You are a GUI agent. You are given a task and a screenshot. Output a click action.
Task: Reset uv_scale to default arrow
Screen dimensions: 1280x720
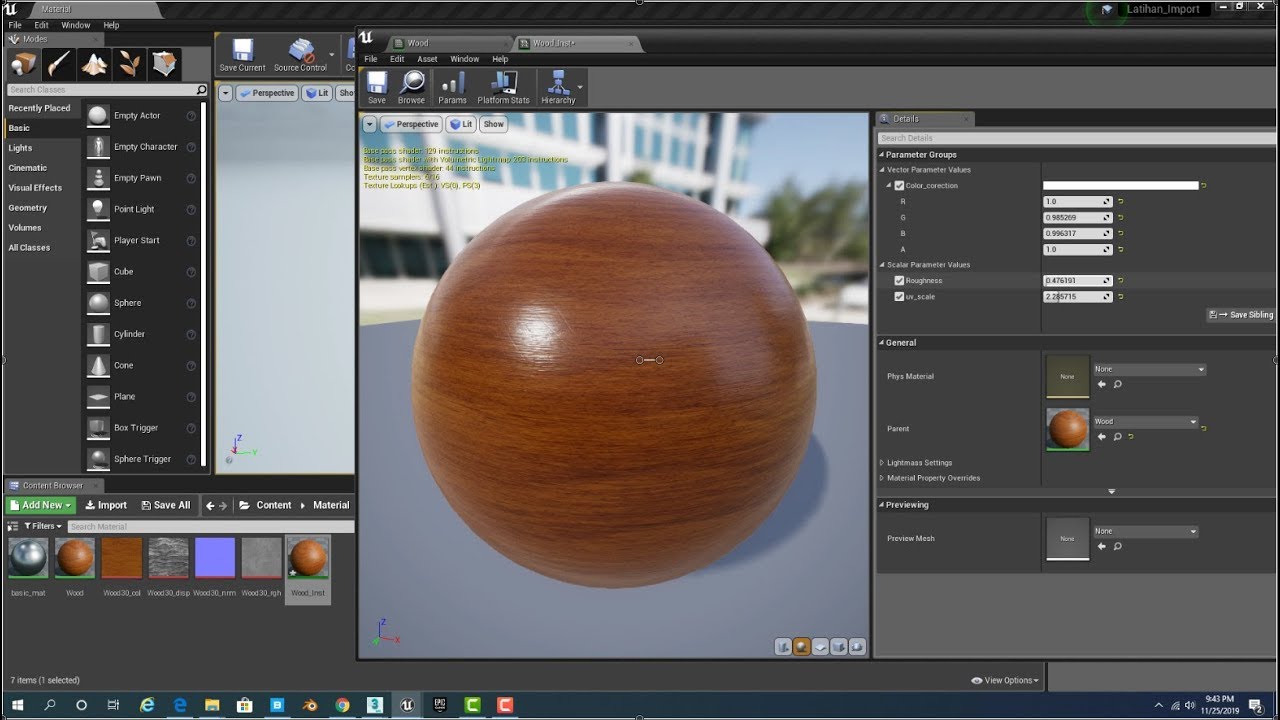coord(1120,297)
